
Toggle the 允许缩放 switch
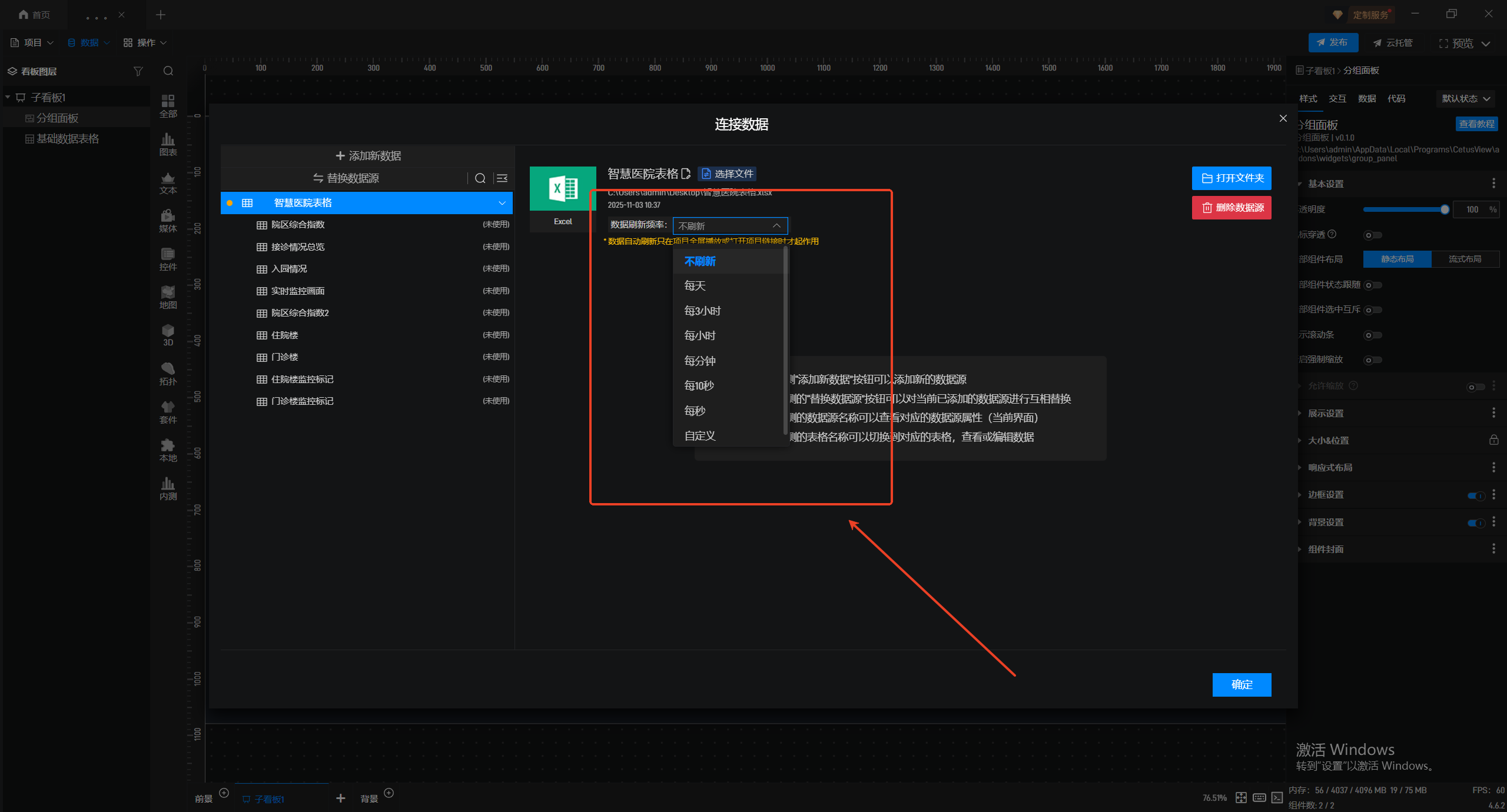point(1475,387)
